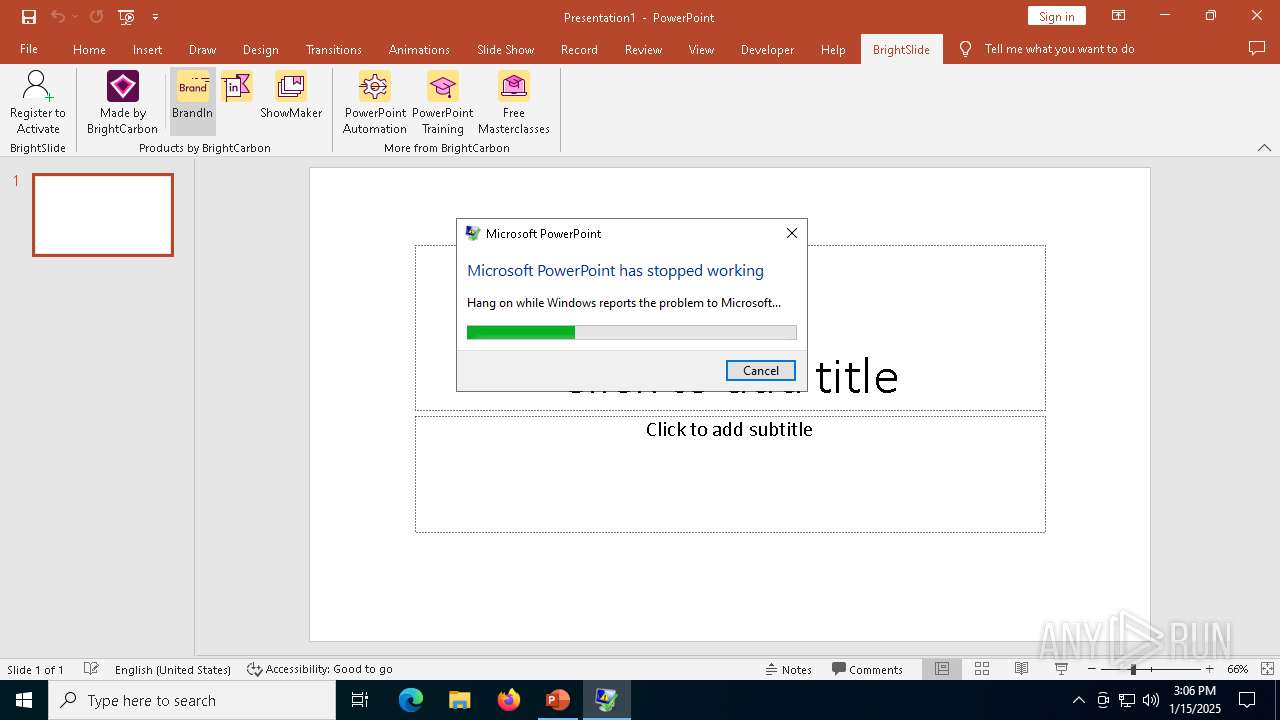Collapse the ribbon with the chevron
The height and width of the screenshot is (720, 1280).
coord(1264,148)
